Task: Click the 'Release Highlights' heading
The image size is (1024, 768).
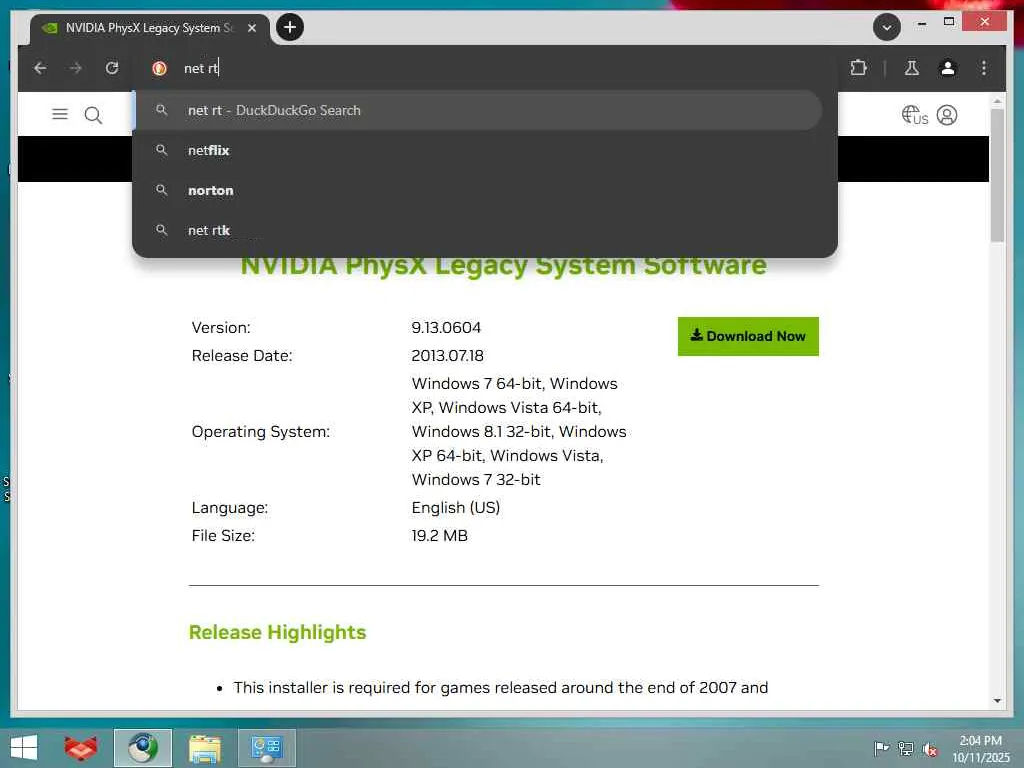Action: (x=278, y=632)
